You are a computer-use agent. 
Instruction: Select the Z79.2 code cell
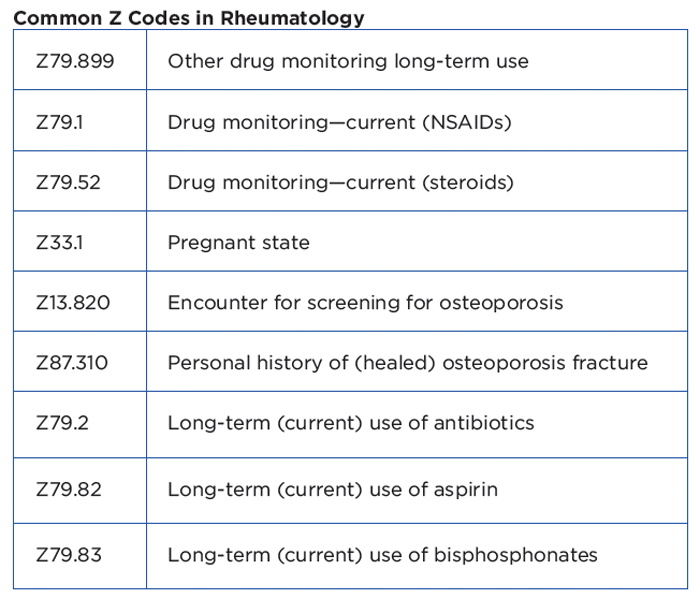pyautogui.click(x=62, y=422)
